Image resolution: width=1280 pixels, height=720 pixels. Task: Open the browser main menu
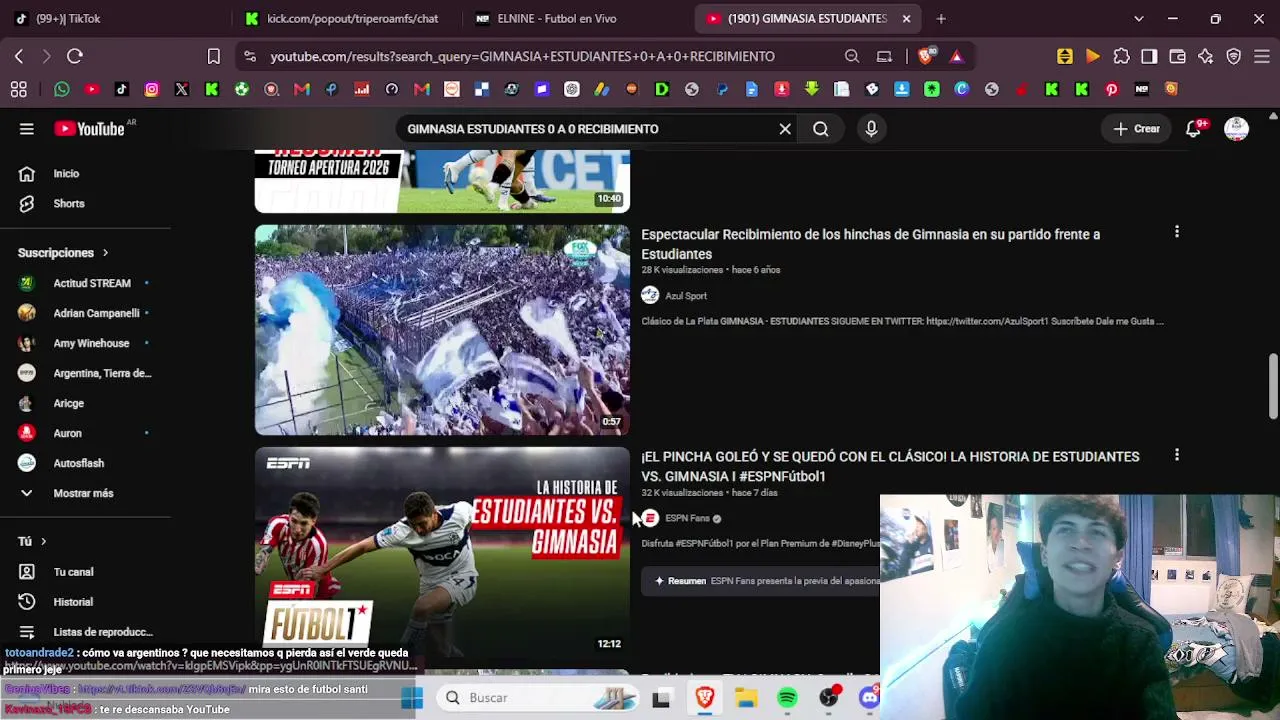tap(1261, 56)
